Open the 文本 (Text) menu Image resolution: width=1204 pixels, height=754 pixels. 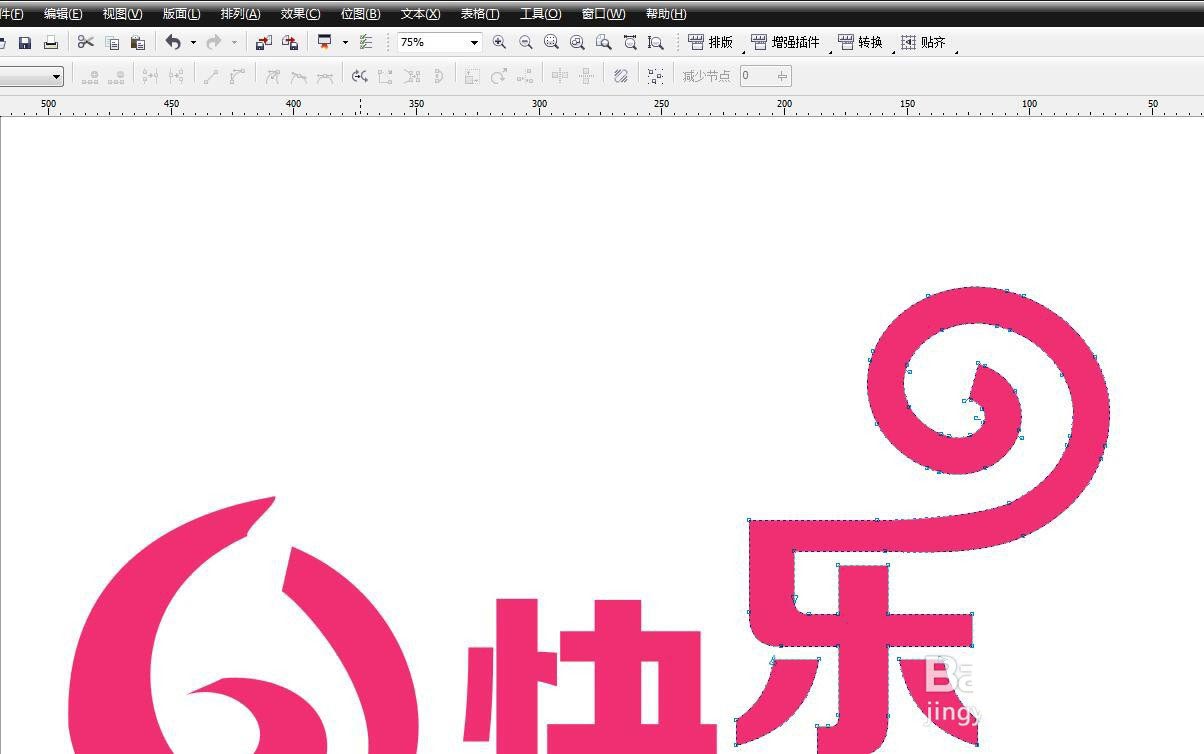pyautogui.click(x=418, y=13)
